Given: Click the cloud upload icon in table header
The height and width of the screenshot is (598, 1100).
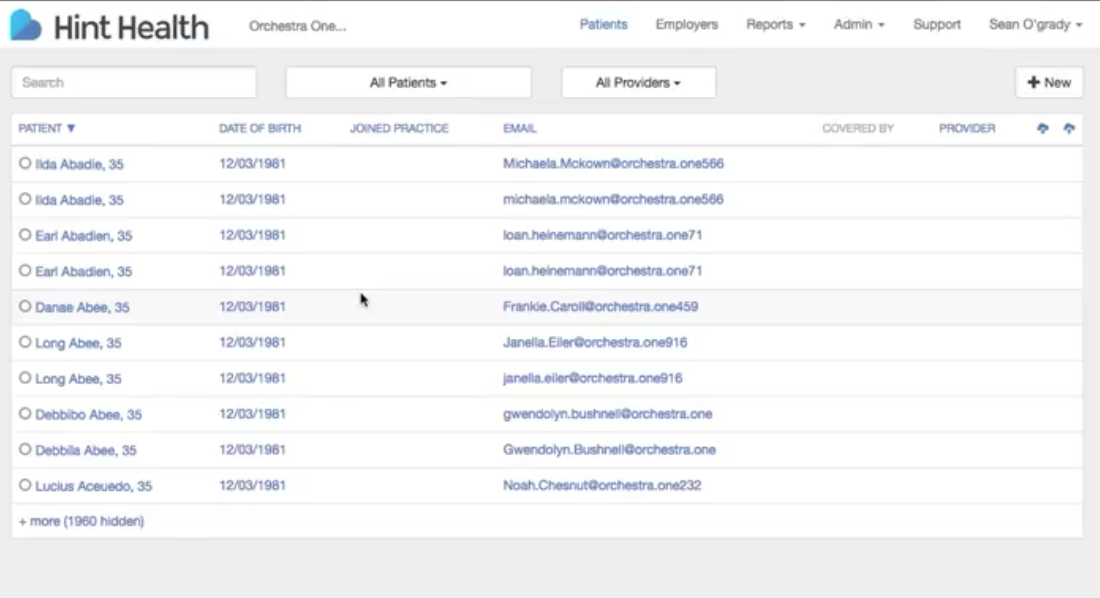Looking at the screenshot, I should pyautogui.click(x=1069, y=128).
